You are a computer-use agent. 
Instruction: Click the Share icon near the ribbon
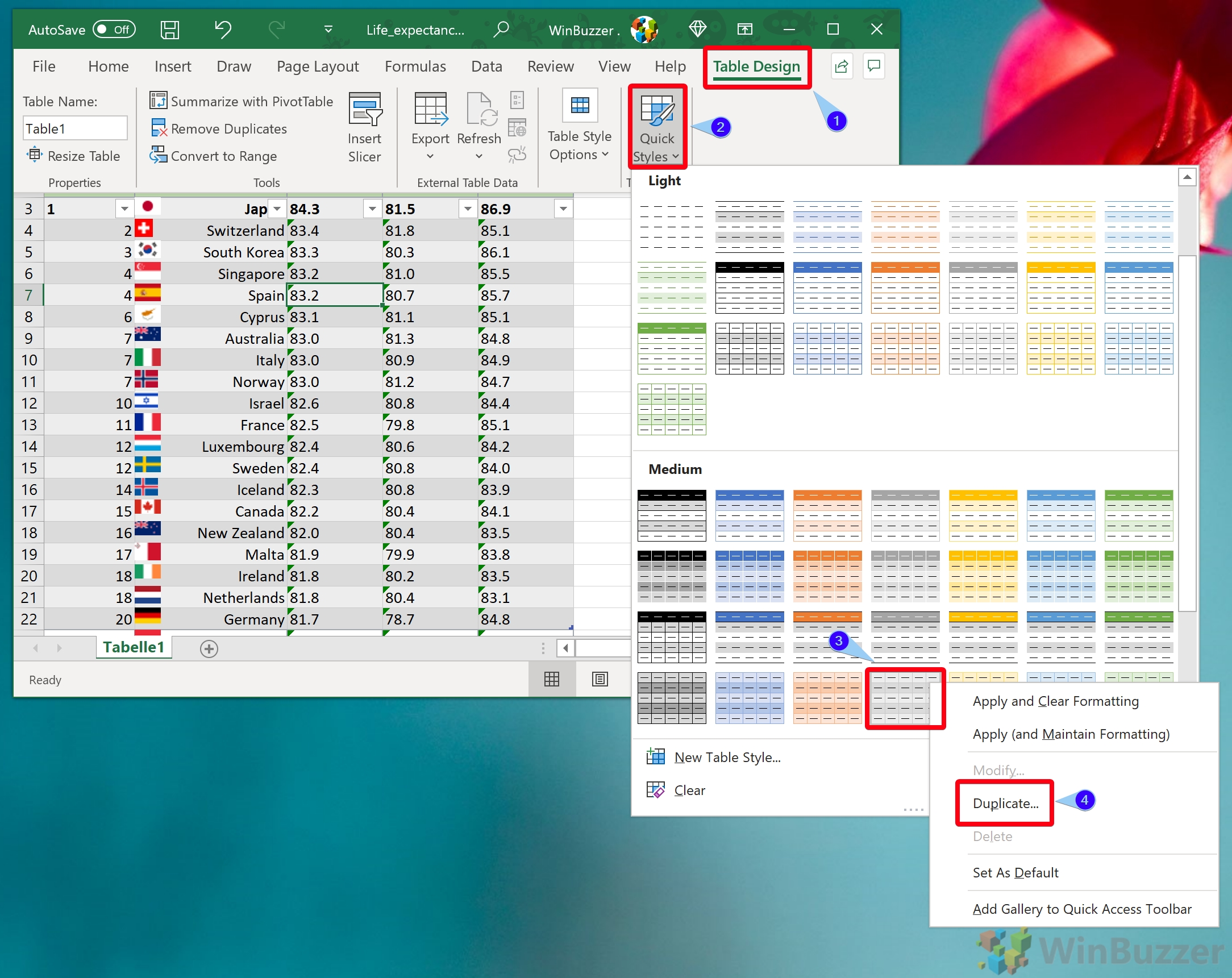click(840, 66)
